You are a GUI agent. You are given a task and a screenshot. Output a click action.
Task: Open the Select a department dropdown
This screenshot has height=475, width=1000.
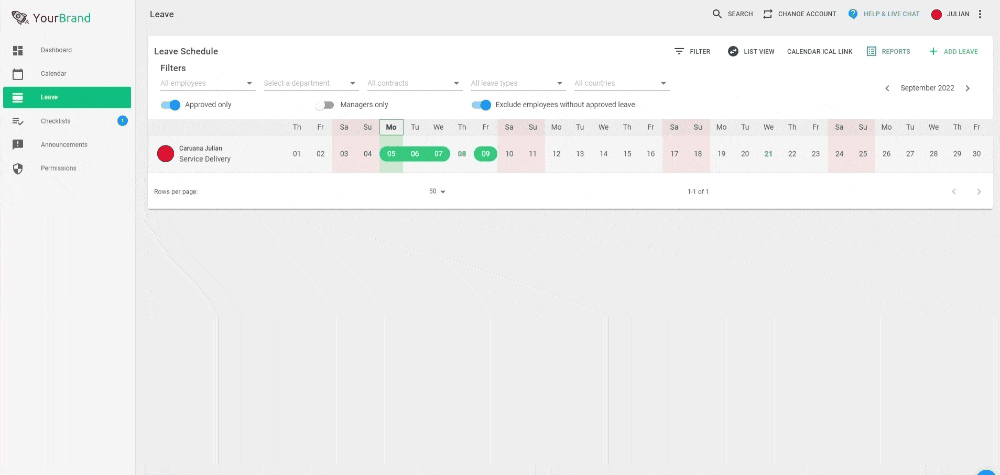(311, 84)
